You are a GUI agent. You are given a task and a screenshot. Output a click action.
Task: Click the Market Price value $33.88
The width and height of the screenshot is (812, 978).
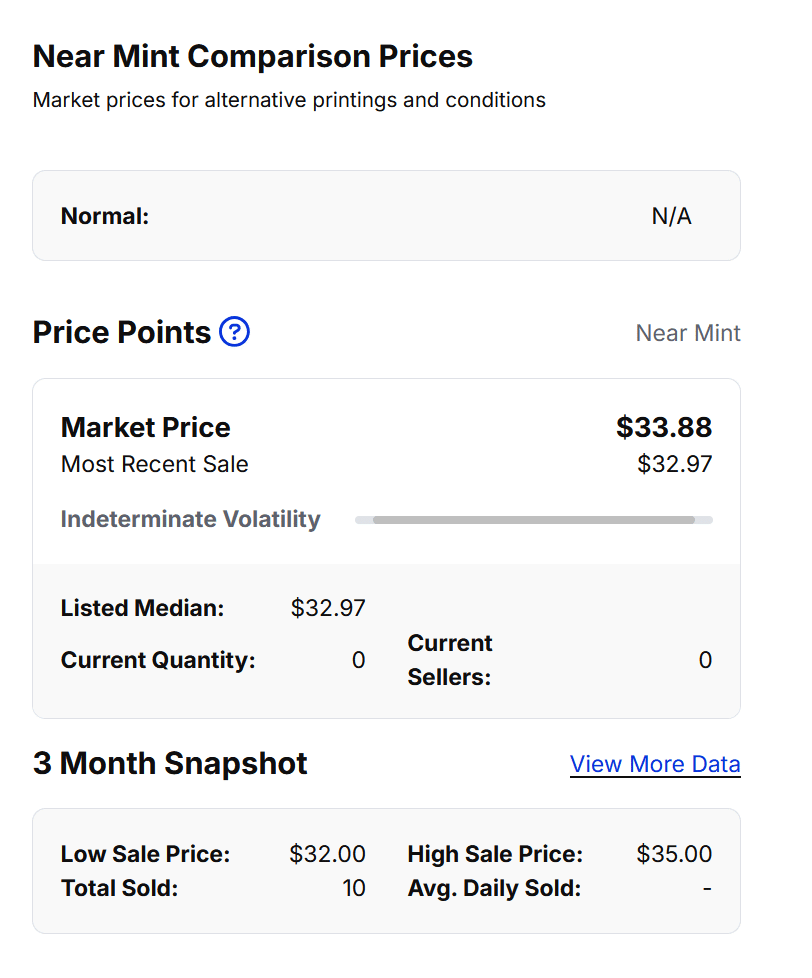663,427
